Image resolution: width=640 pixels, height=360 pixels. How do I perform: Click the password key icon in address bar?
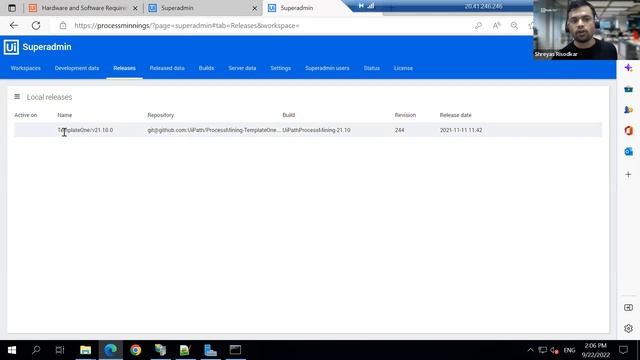[x=478, y=25]
